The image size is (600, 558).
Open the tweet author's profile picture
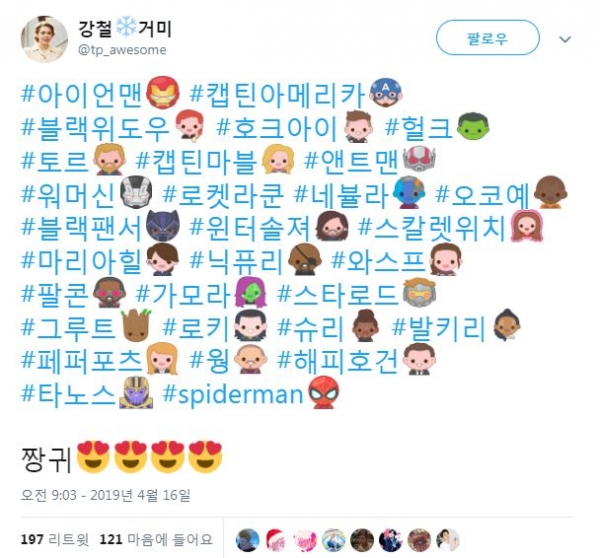(x=44, y=39)
